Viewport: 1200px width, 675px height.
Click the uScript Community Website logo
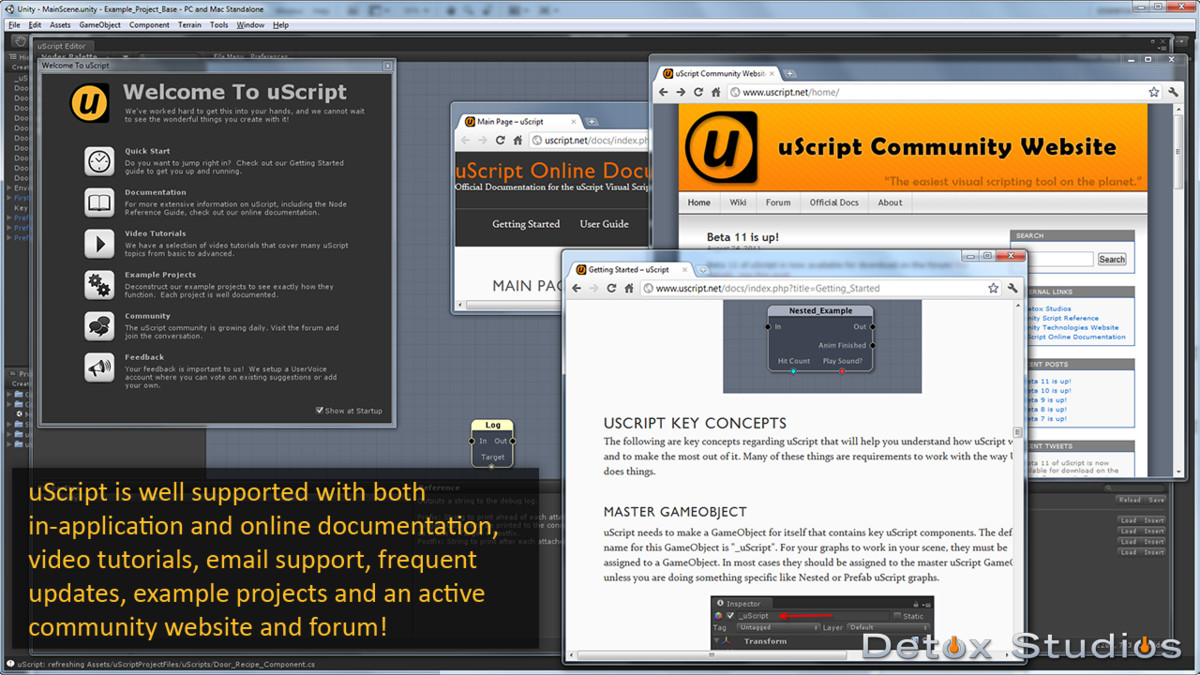720,148
